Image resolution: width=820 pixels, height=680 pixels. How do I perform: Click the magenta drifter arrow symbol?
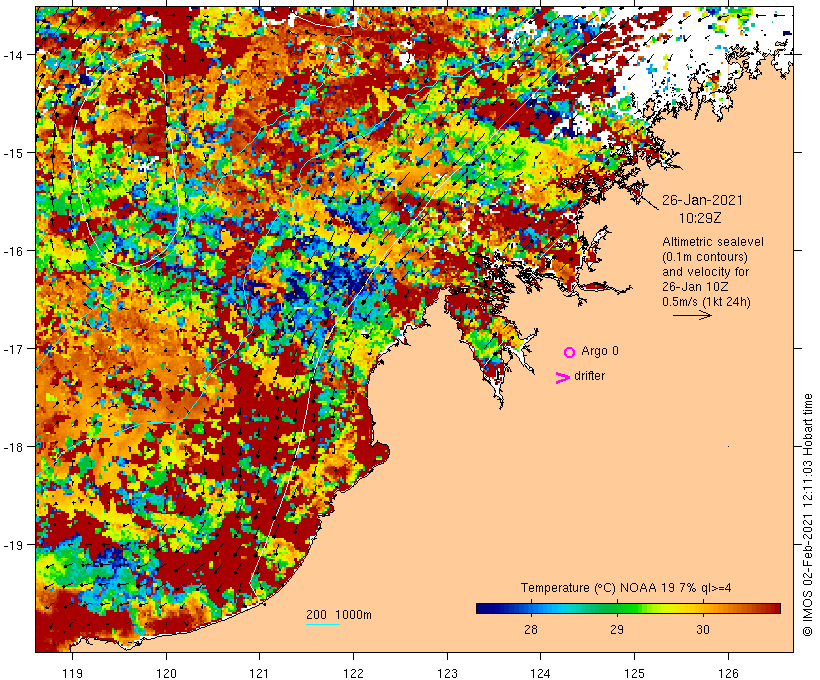point(562,377)
